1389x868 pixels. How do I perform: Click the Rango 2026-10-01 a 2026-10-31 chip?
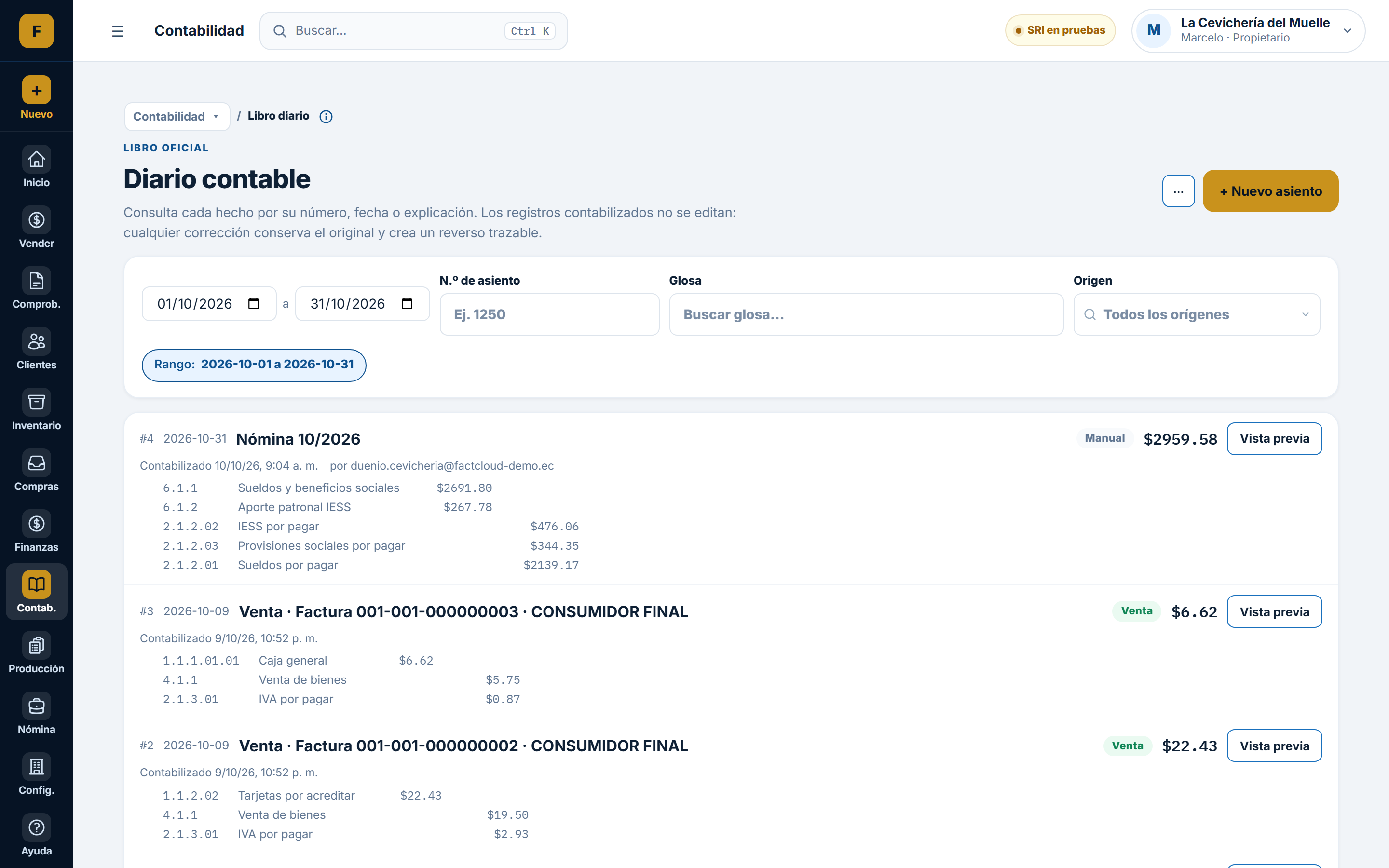[254, 365]
